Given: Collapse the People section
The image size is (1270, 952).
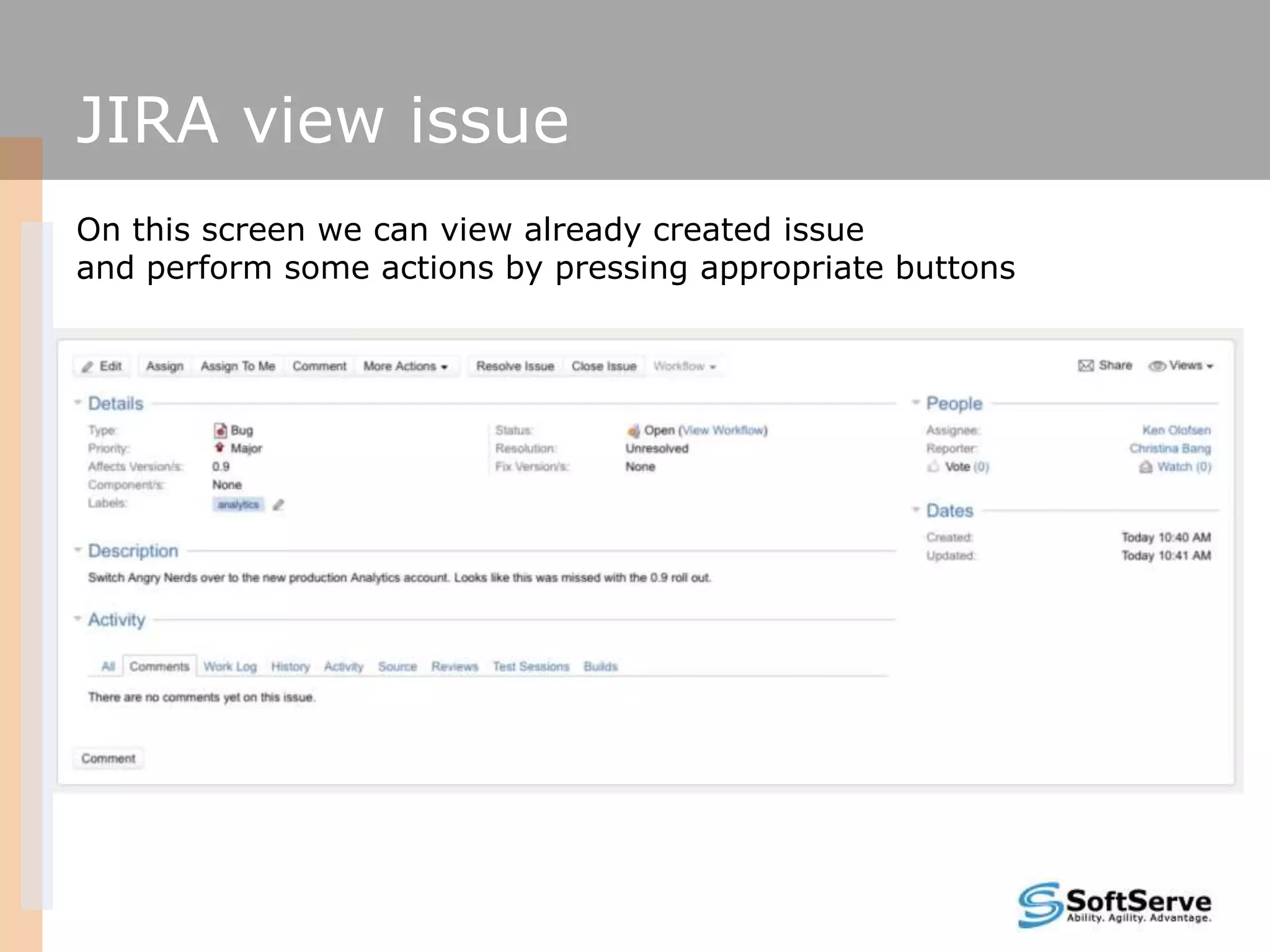Looking at the screenshot, I should 916,403.
